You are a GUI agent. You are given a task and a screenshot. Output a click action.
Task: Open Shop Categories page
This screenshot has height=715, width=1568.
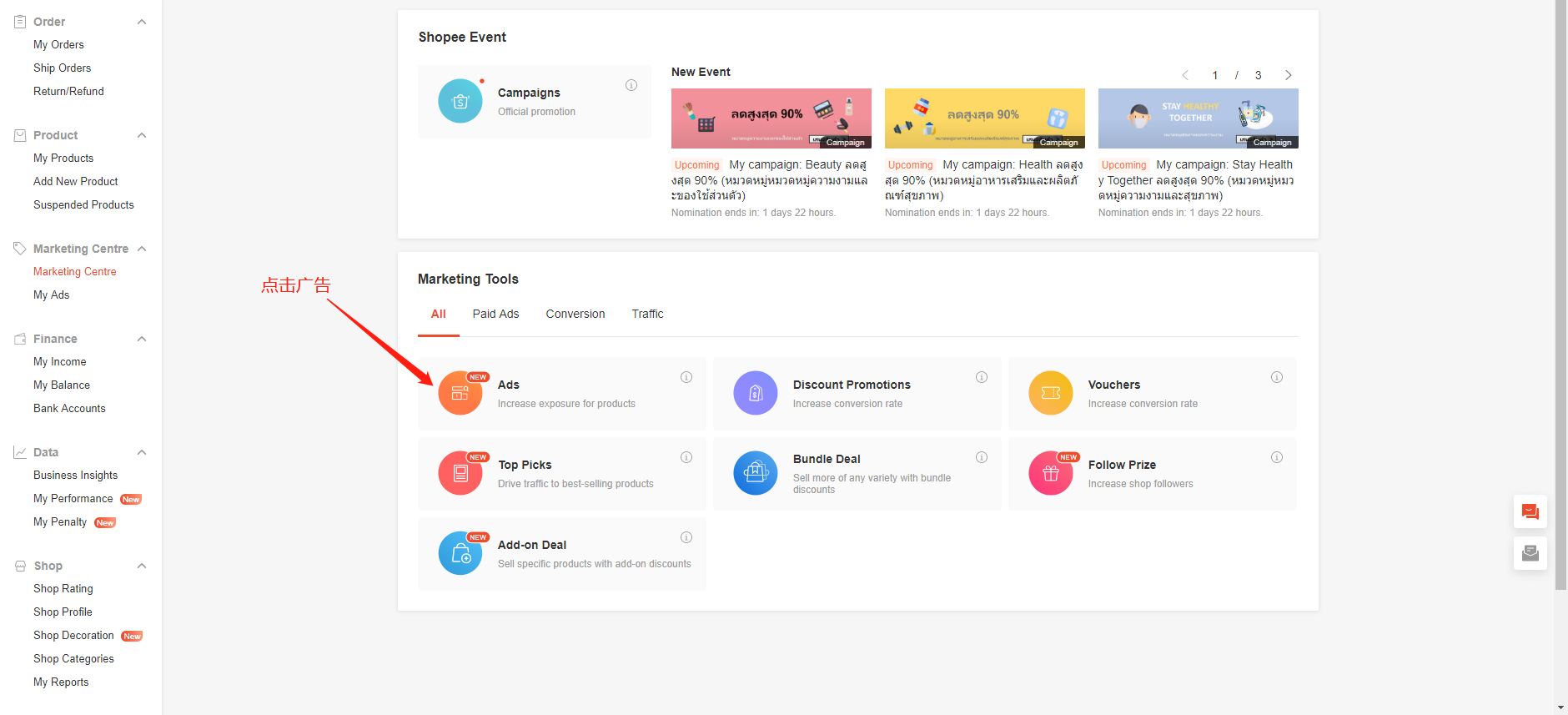73,659
